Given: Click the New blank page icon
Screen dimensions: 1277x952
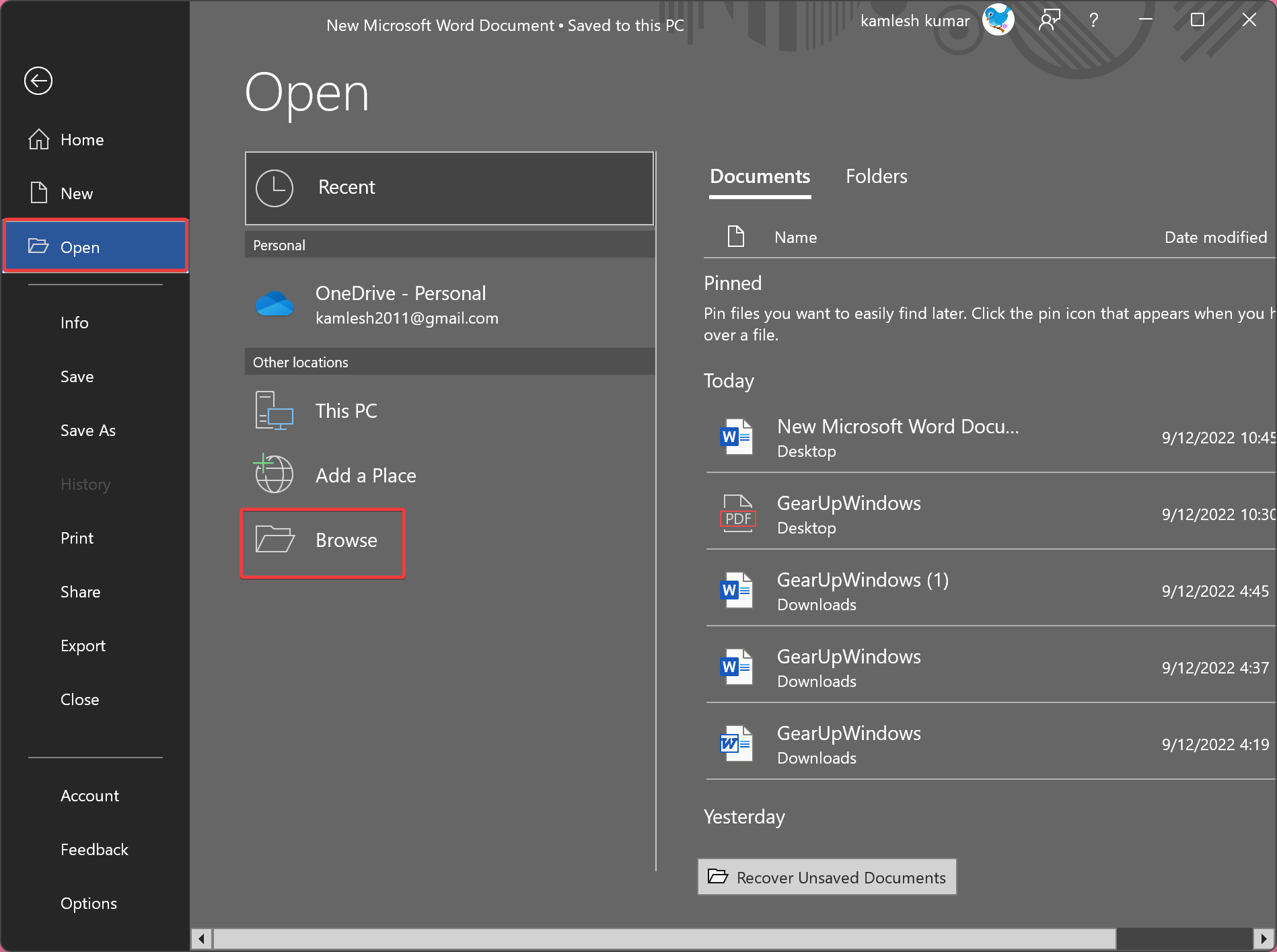Looking at the screenshot, I should [x=39, y=192].
